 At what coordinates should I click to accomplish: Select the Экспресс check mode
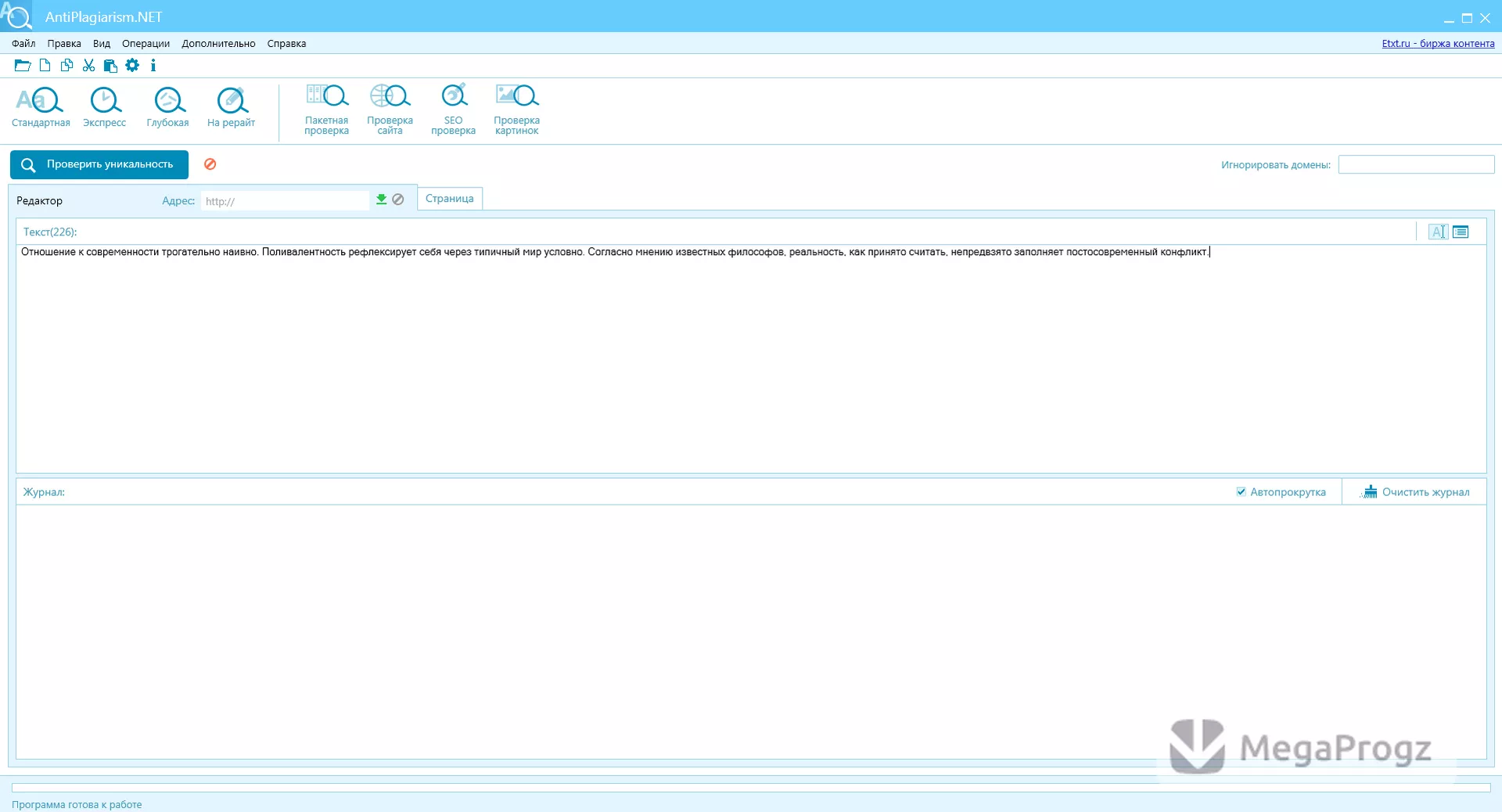[104, 107]
